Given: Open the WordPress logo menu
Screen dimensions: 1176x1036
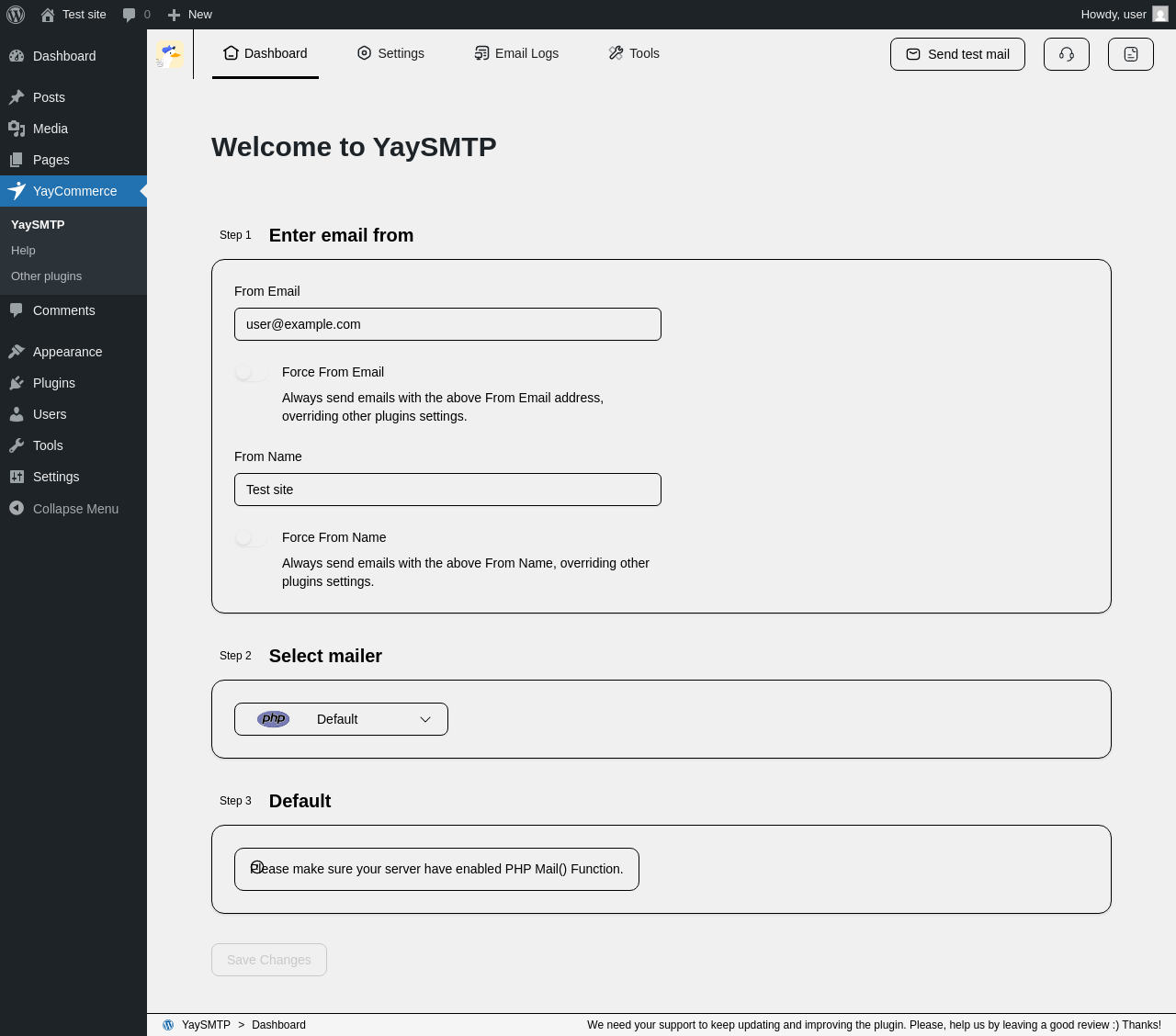Looking at the screenshot, I should 16,15.
